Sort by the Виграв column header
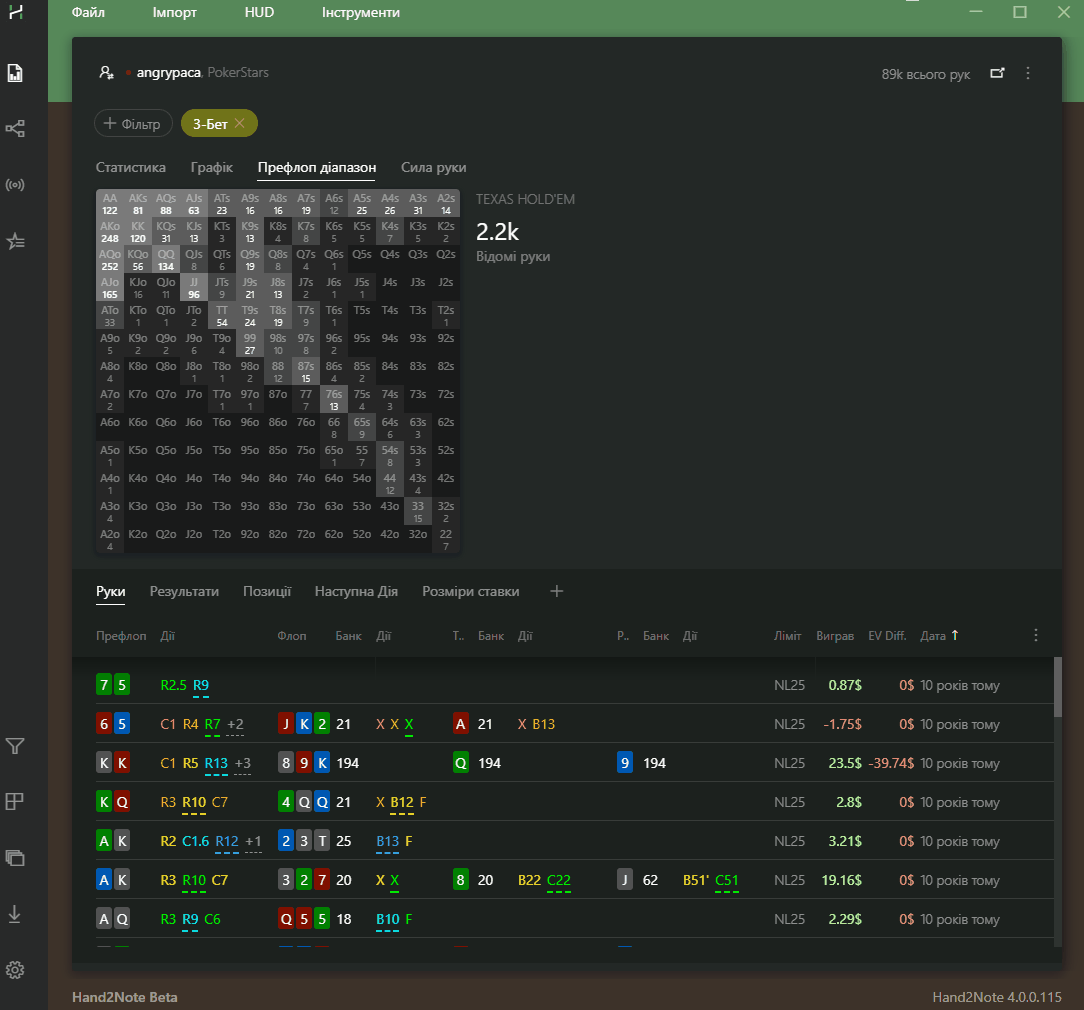The image size is (1084, 1010). [x=835, y=635]
